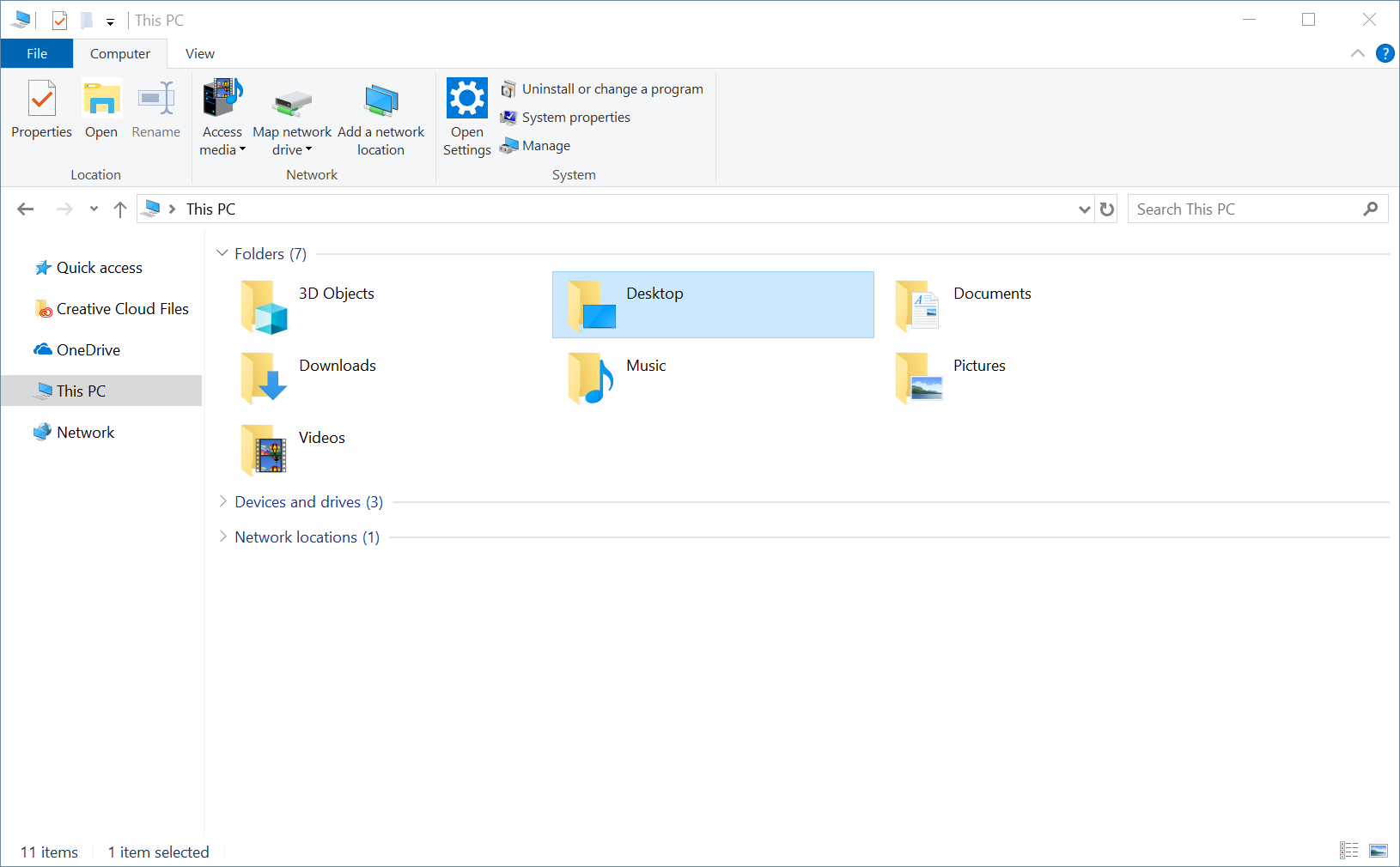Expand the Network locations section

tap(222, 537)
